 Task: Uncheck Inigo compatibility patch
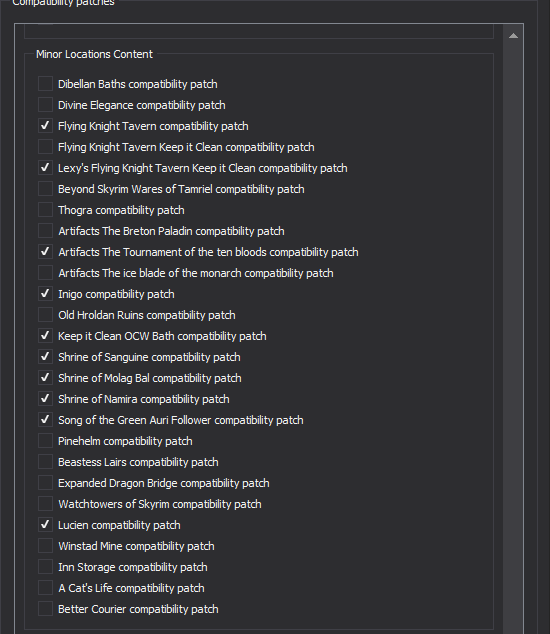point(45,294)
